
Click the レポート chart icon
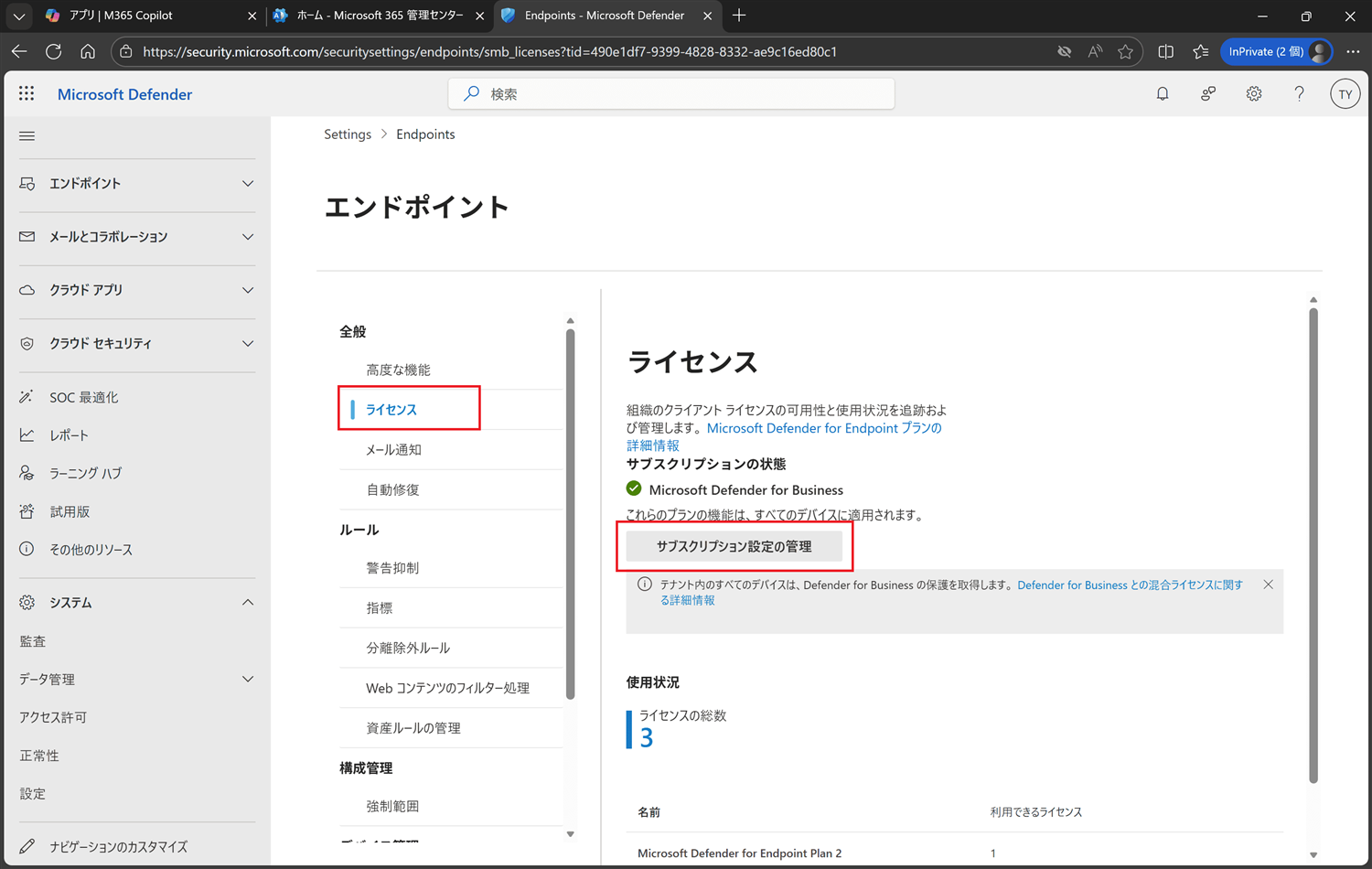[27, 435]
